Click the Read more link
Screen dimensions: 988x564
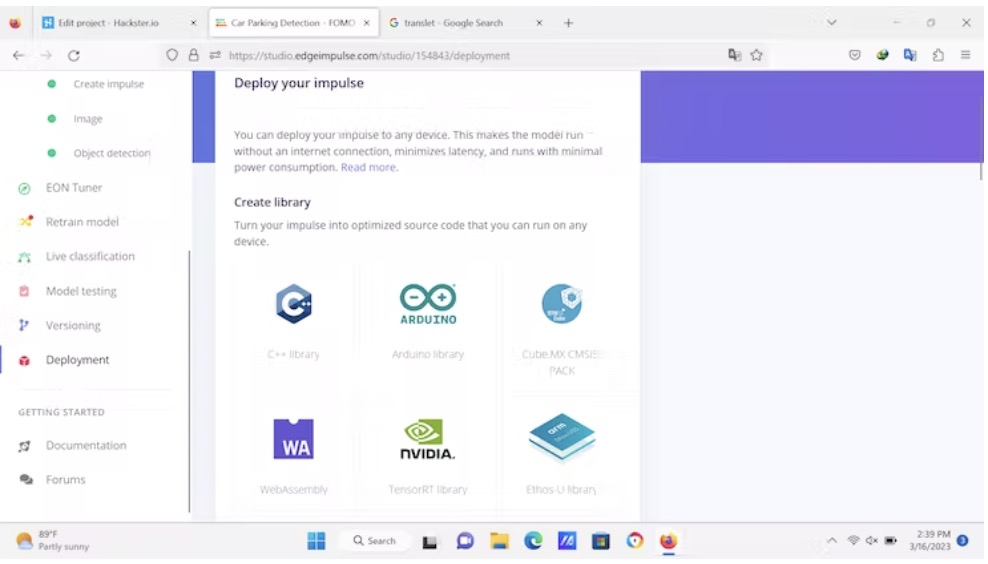coord(368,168)
